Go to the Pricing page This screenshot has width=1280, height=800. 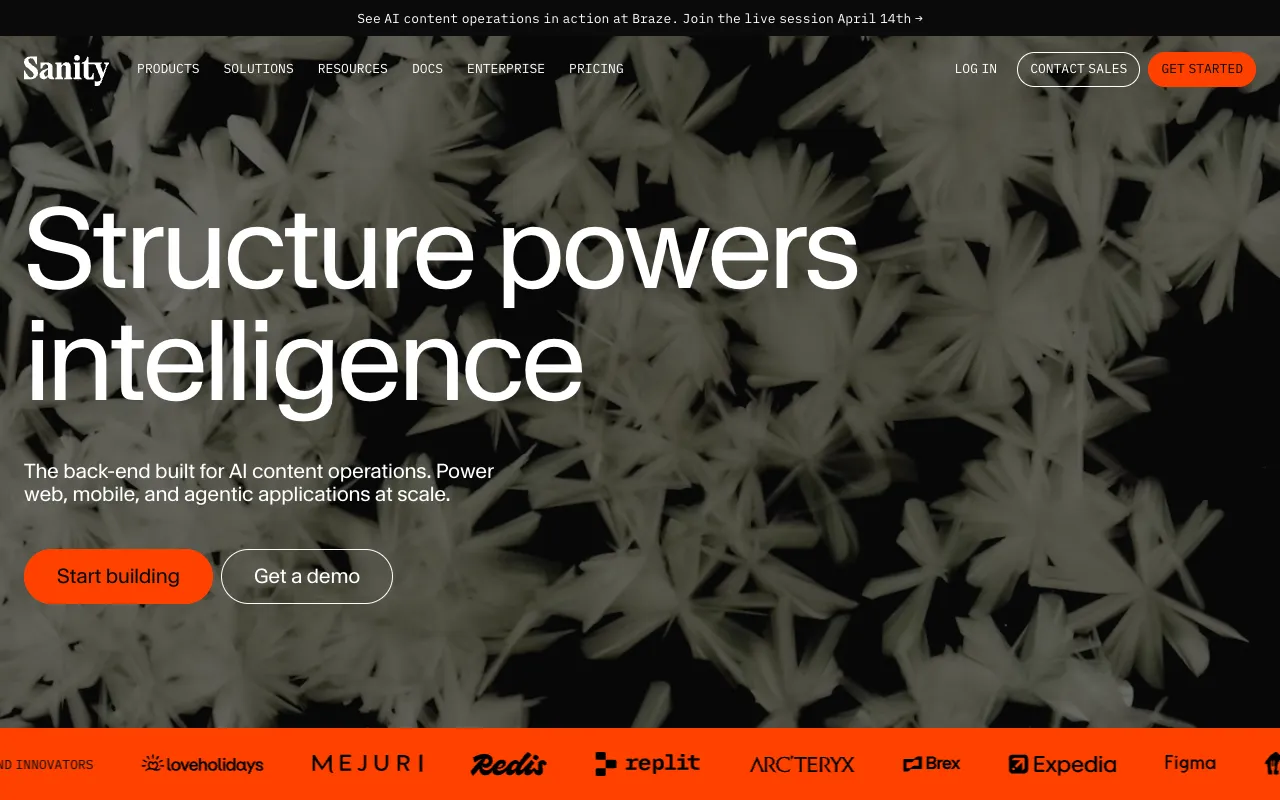click(x=596, y=69)
